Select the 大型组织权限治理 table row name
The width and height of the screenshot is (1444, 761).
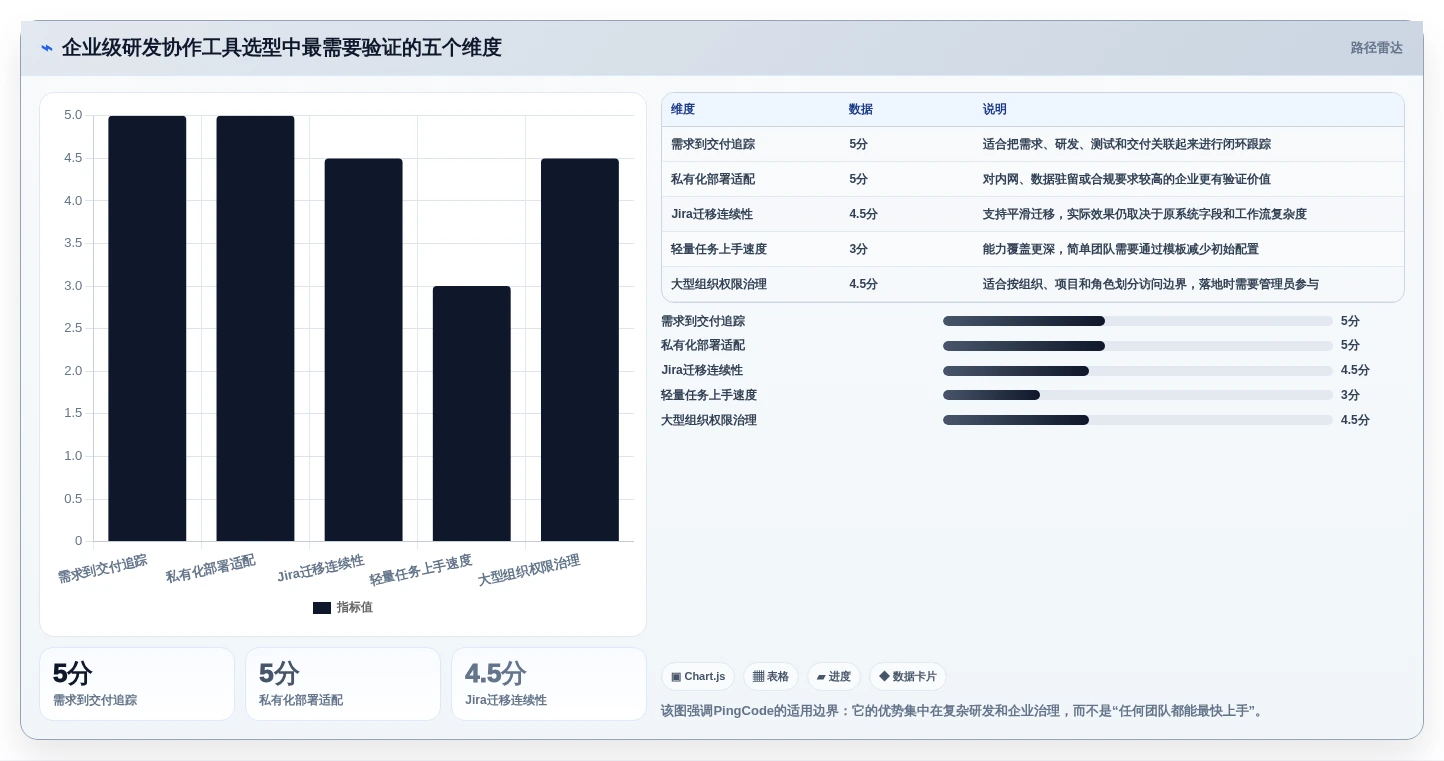pyautogui.click(x=719, y=285)
